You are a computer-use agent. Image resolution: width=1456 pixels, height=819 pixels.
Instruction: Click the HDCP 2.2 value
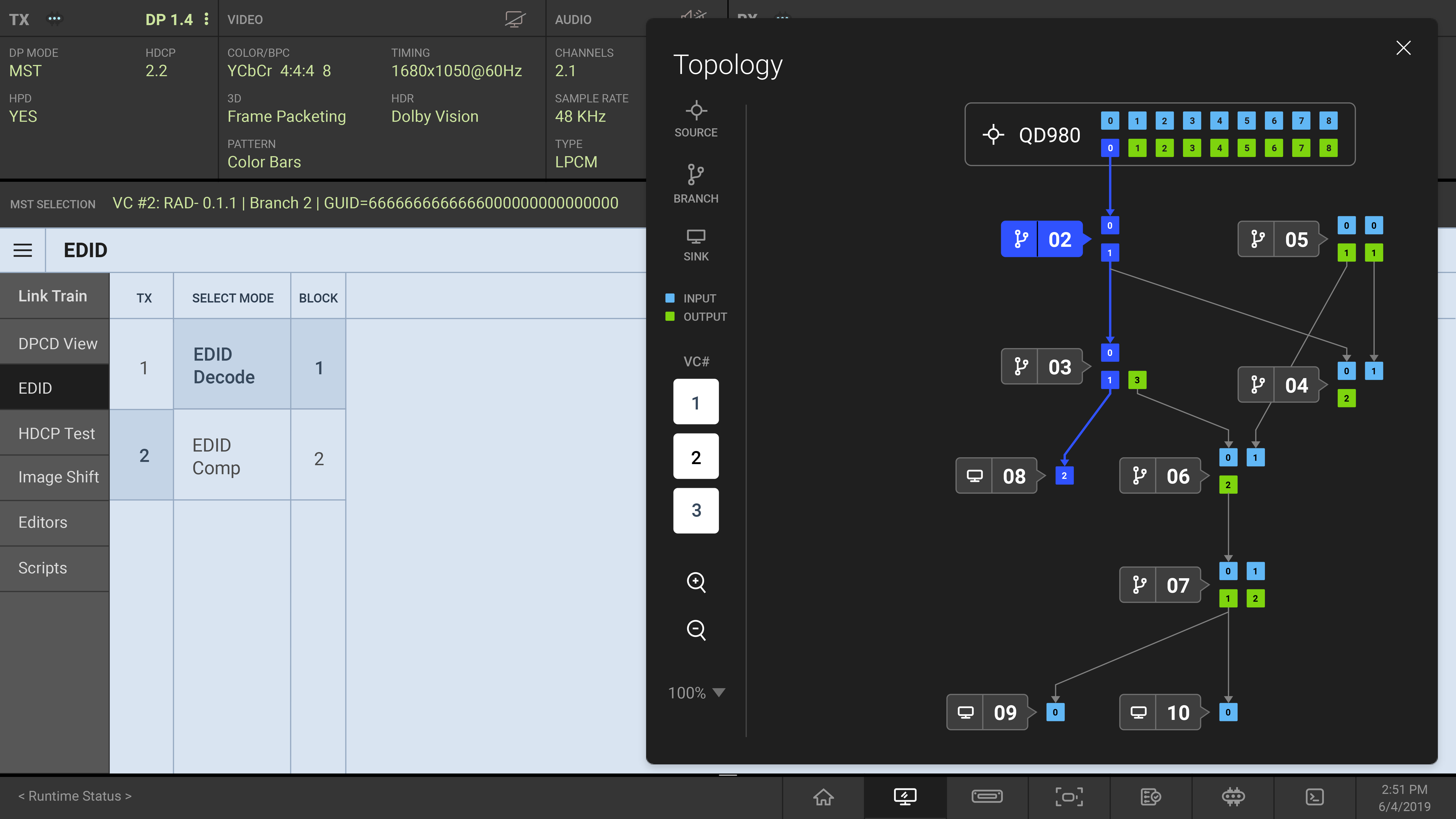tap(156, 71)
